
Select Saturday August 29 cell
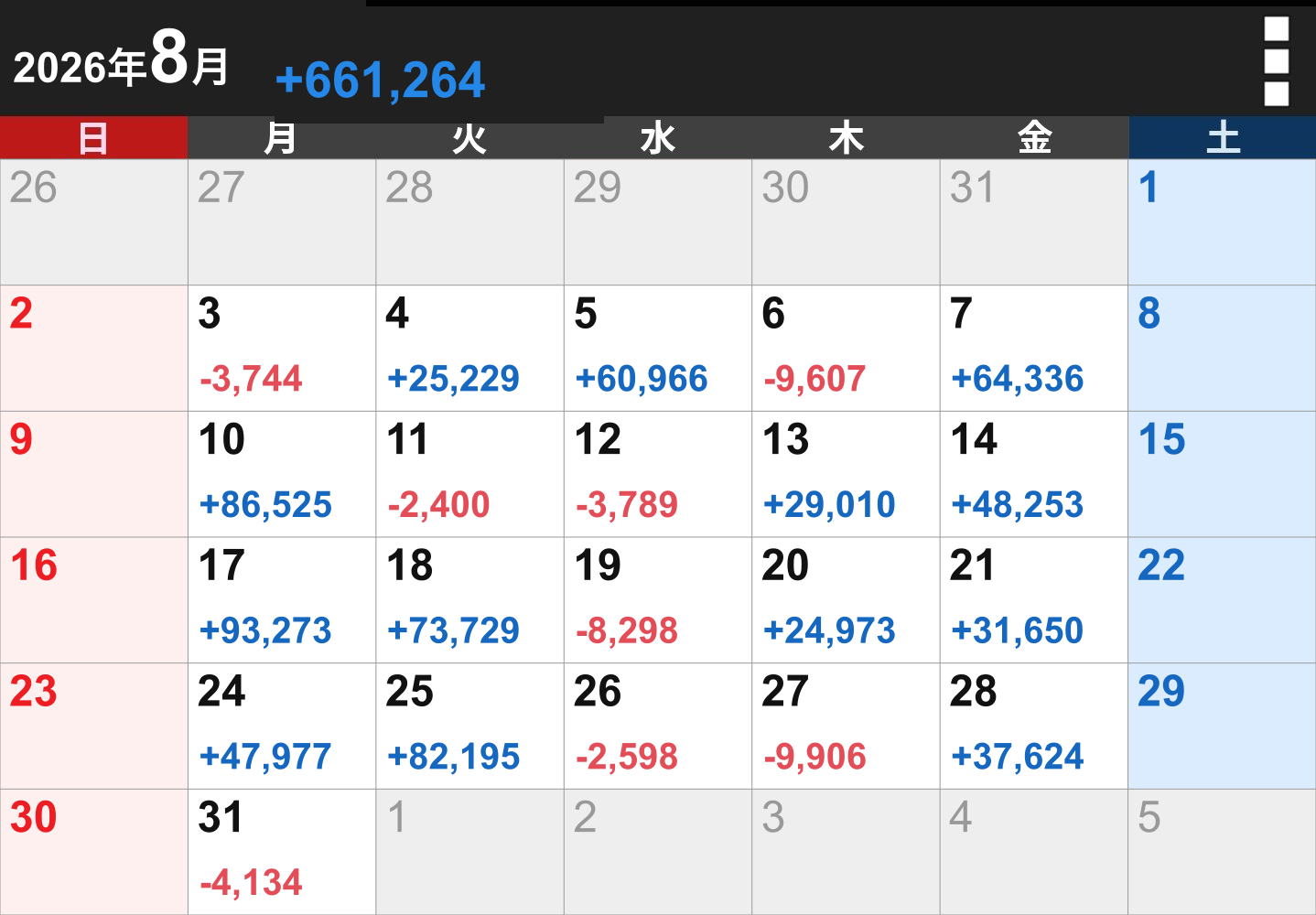coord(1223,727)
